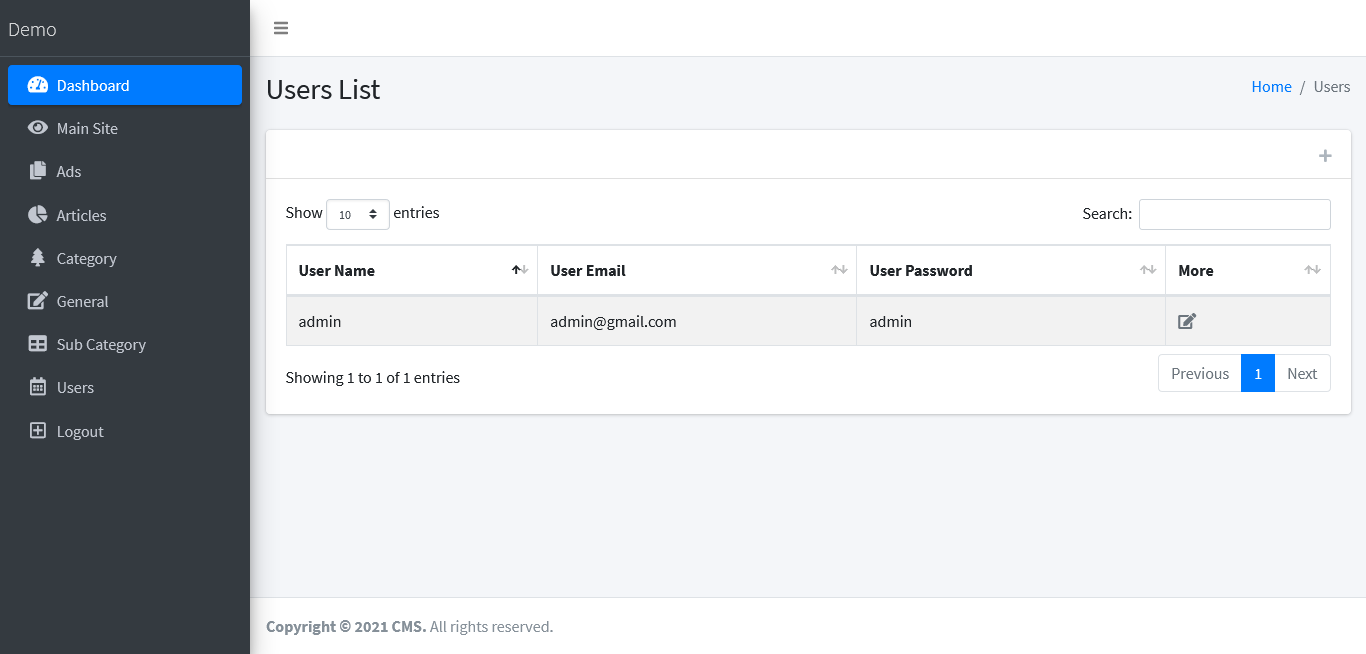Click the pie chart icon for Articles
Viewport: 1366px width, 654px height.
38,215
